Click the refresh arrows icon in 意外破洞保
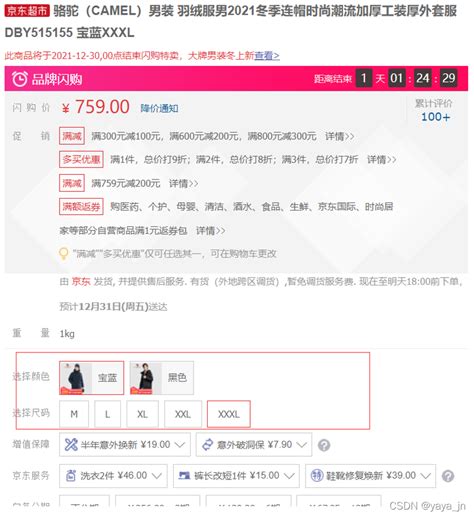 [207, 445]
